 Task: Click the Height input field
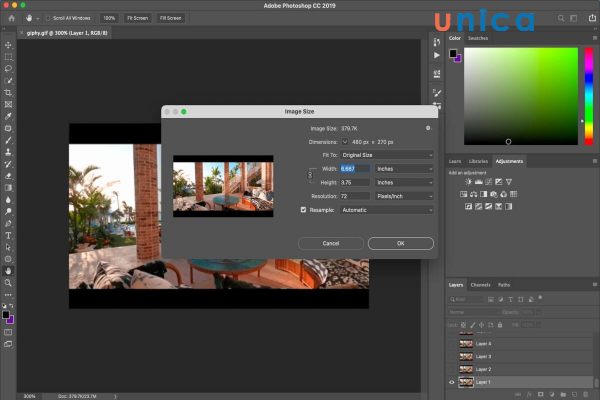[356, 182]
